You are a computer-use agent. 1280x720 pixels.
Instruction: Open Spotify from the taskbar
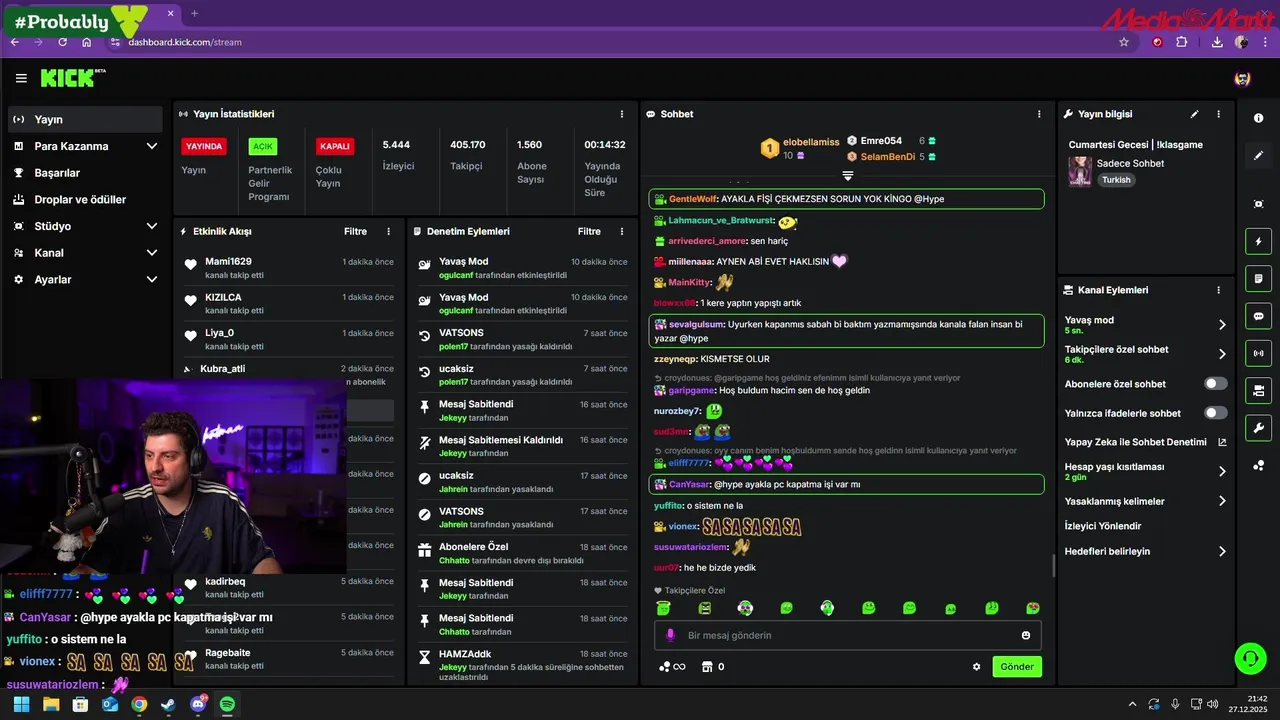(x=227, y=704)
